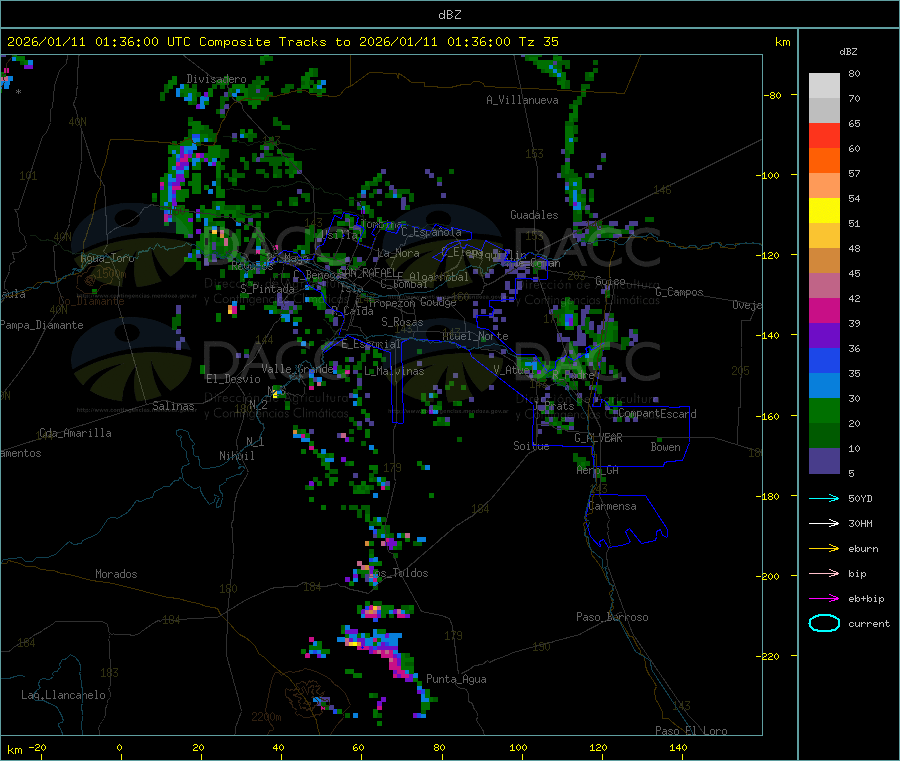Click the 'Divisadero' place label
This screenshot has width=900, height=761.
click(216, 79)
